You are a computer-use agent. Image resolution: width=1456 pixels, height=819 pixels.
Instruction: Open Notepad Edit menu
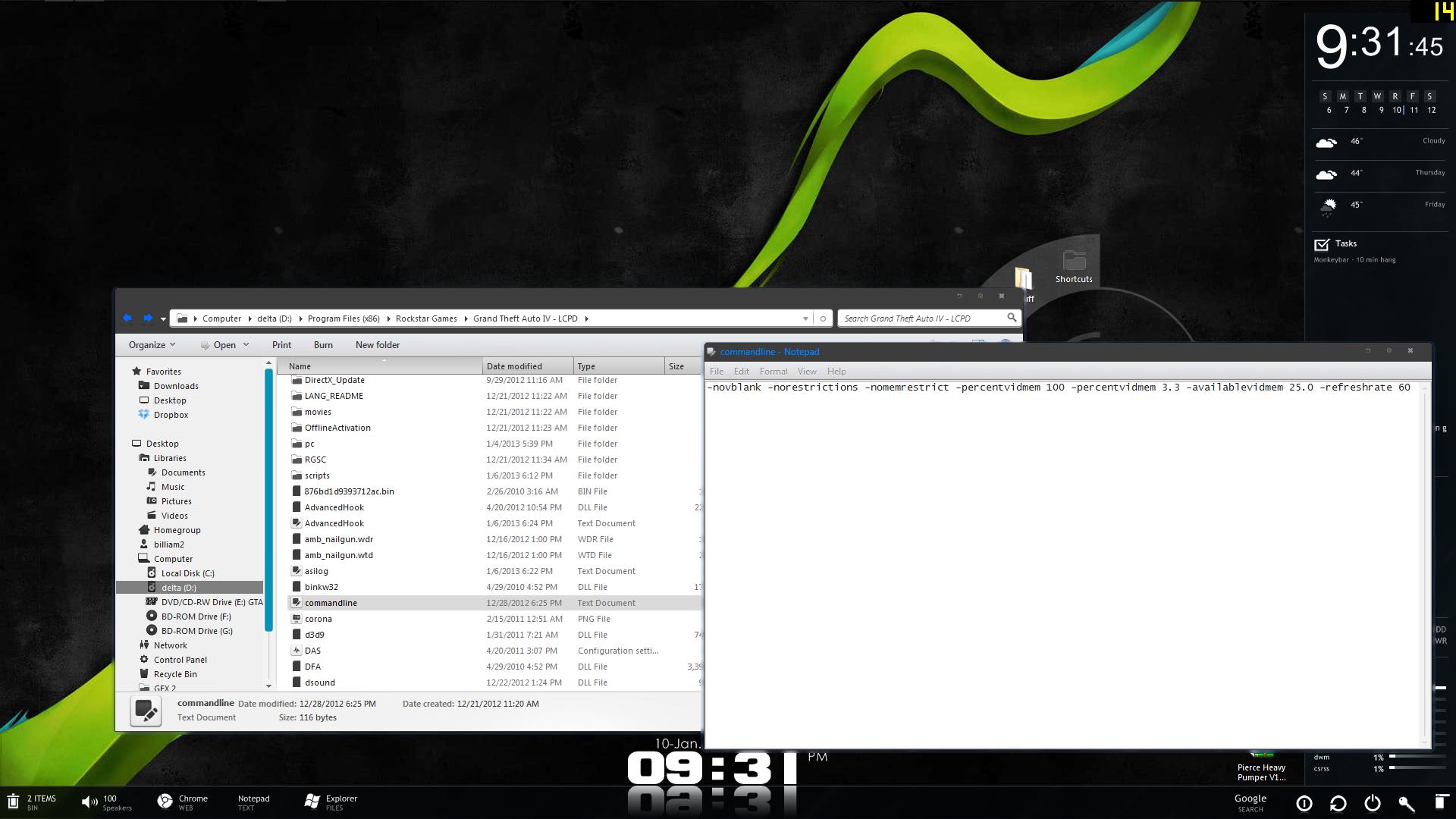[741, 372]
